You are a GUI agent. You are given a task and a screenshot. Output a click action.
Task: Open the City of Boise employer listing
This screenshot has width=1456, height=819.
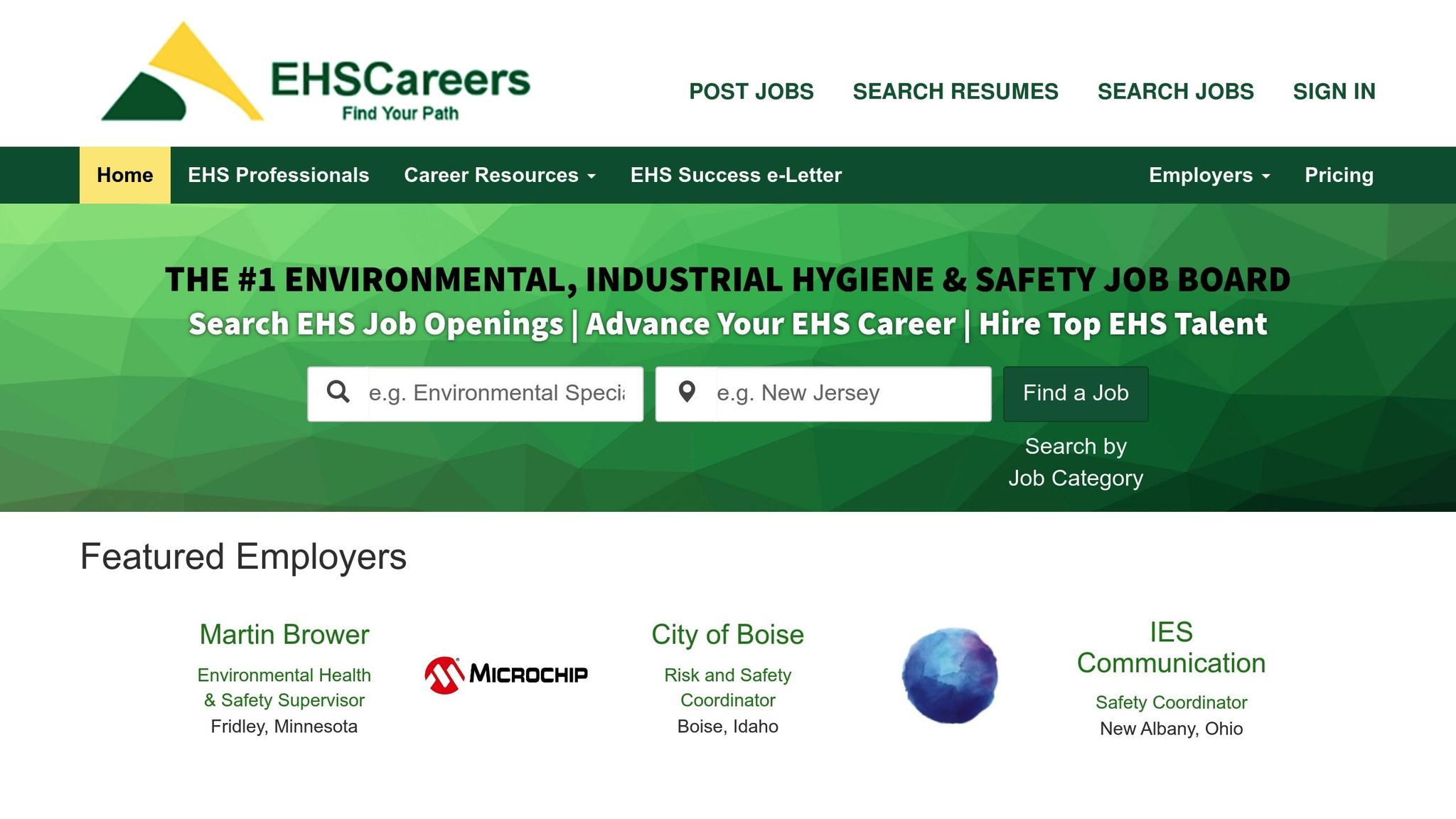(727, 635)
